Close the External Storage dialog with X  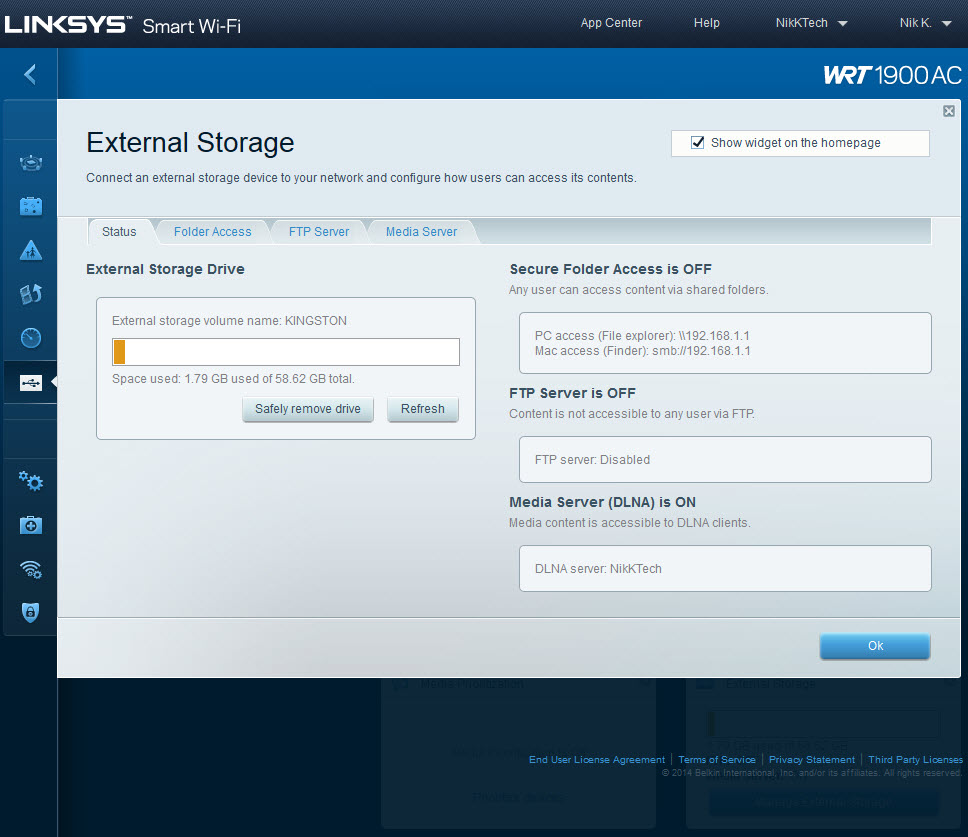[x=949, y=111]
